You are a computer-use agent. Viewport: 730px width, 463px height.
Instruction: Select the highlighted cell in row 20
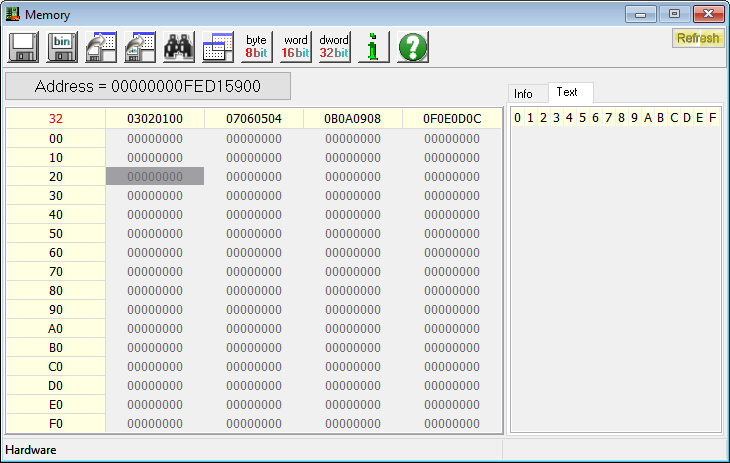[154, 176]
